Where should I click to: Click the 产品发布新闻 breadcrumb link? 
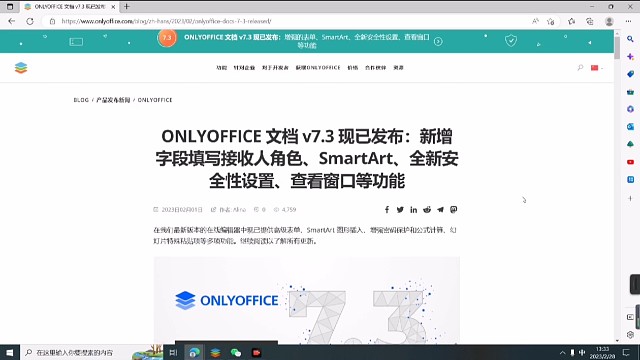113,100
